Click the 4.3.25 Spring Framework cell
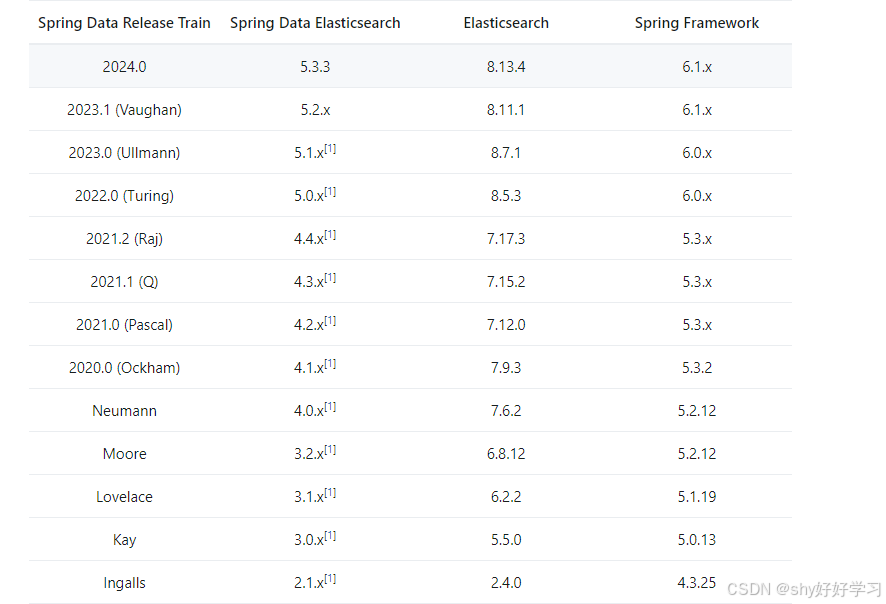 697,583
